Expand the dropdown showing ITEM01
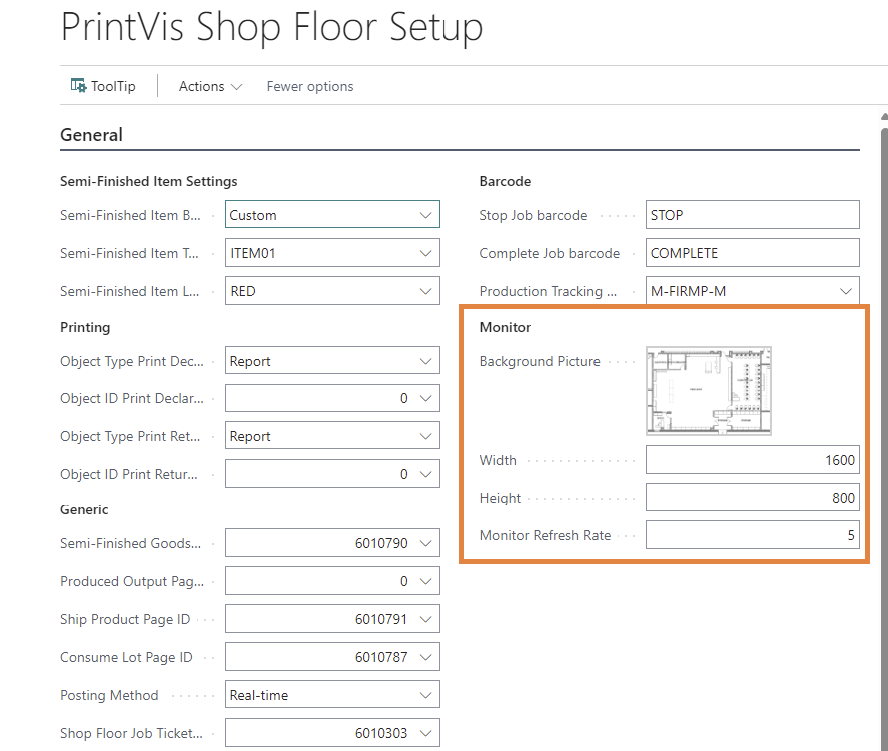 425,253
